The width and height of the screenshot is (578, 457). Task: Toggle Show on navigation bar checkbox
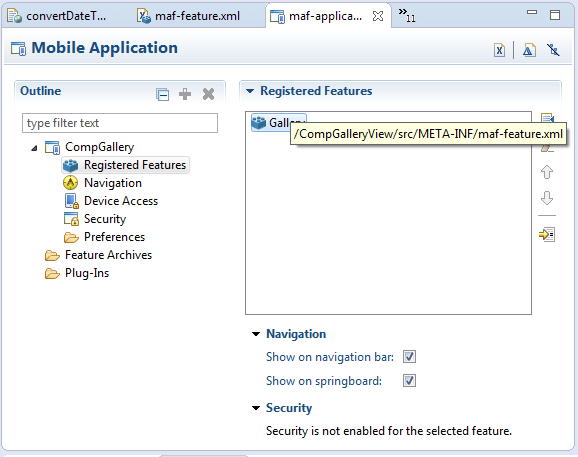pyautogui.click(x=409, y=357)
